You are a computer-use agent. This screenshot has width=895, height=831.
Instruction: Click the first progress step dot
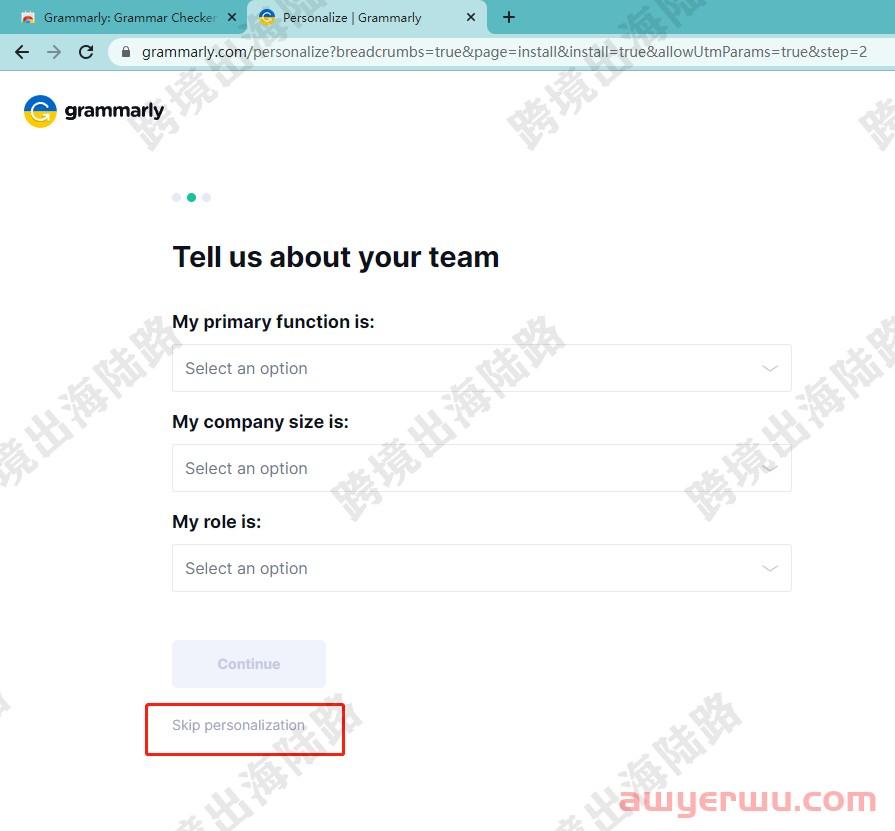(176, 197)
